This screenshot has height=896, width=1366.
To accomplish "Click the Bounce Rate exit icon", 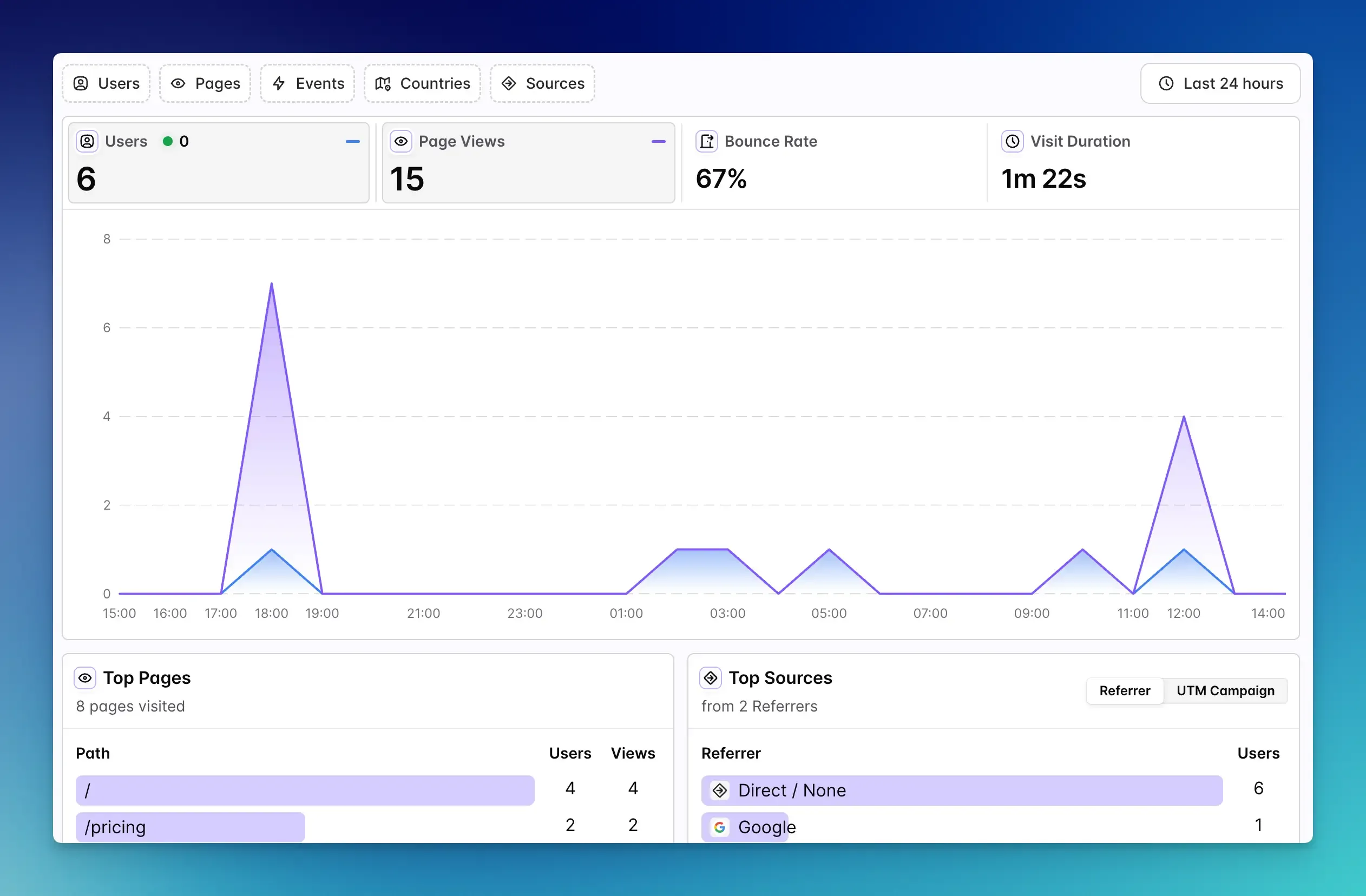I will click(x=706, y=141).
